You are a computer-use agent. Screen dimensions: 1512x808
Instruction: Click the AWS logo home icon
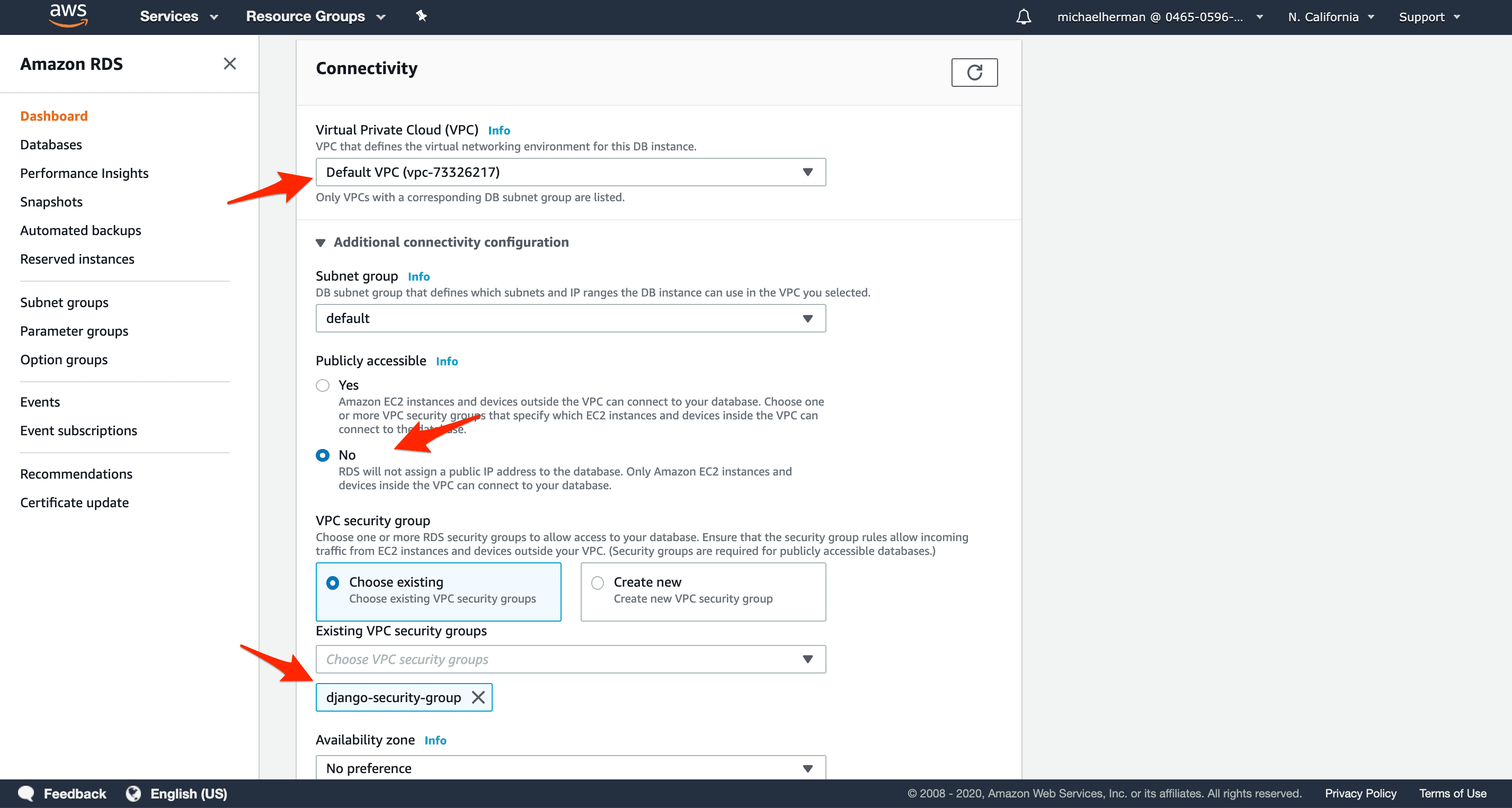pyautogui.click(x=68, y=16)
